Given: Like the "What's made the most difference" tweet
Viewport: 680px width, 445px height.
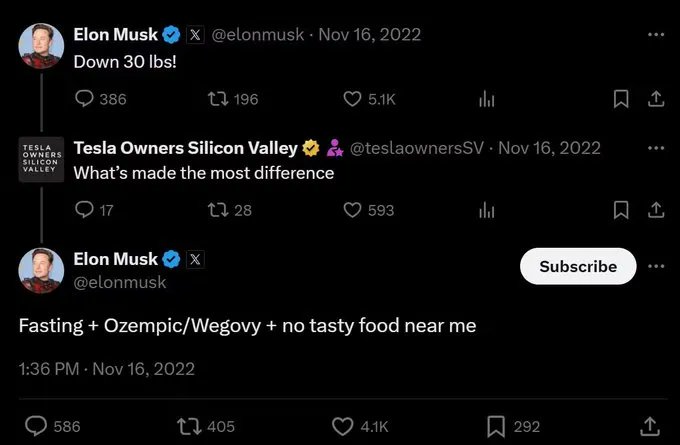Looking at the screenshot, I should pyautogui.click(x=352, y=210).
